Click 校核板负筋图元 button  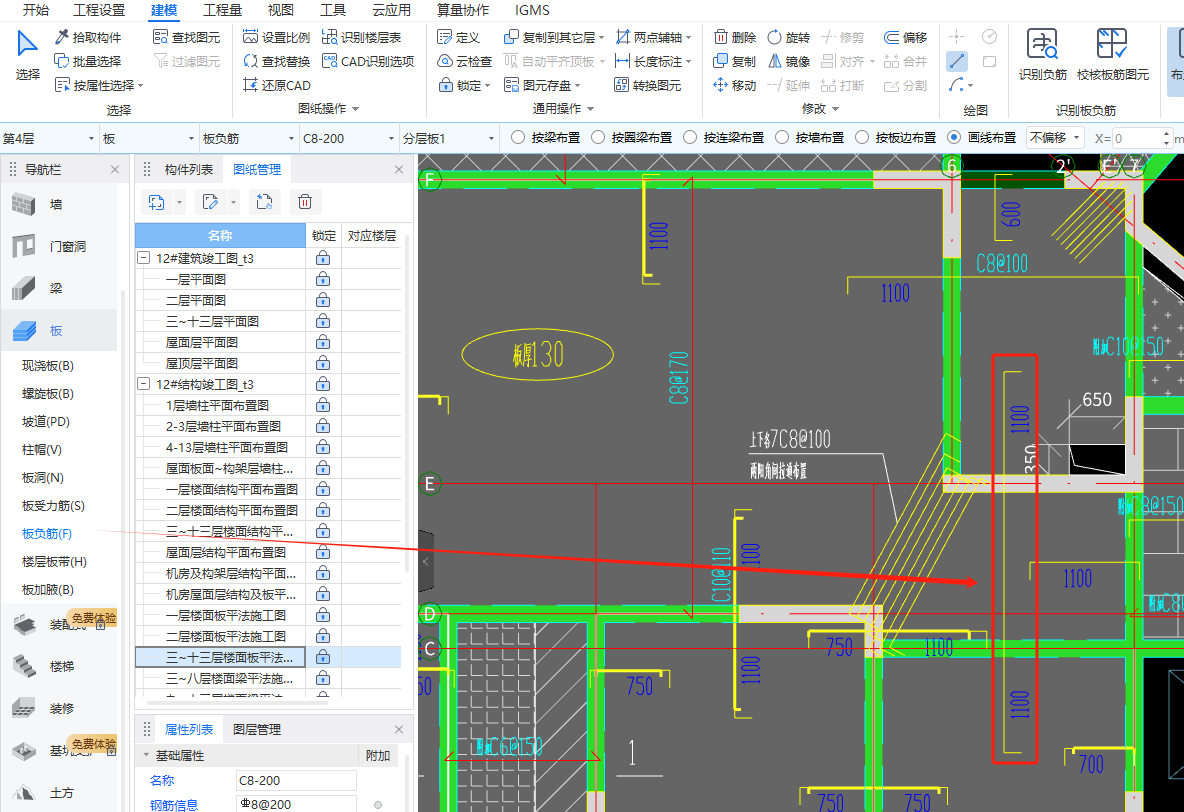(x=1112, y=54)
